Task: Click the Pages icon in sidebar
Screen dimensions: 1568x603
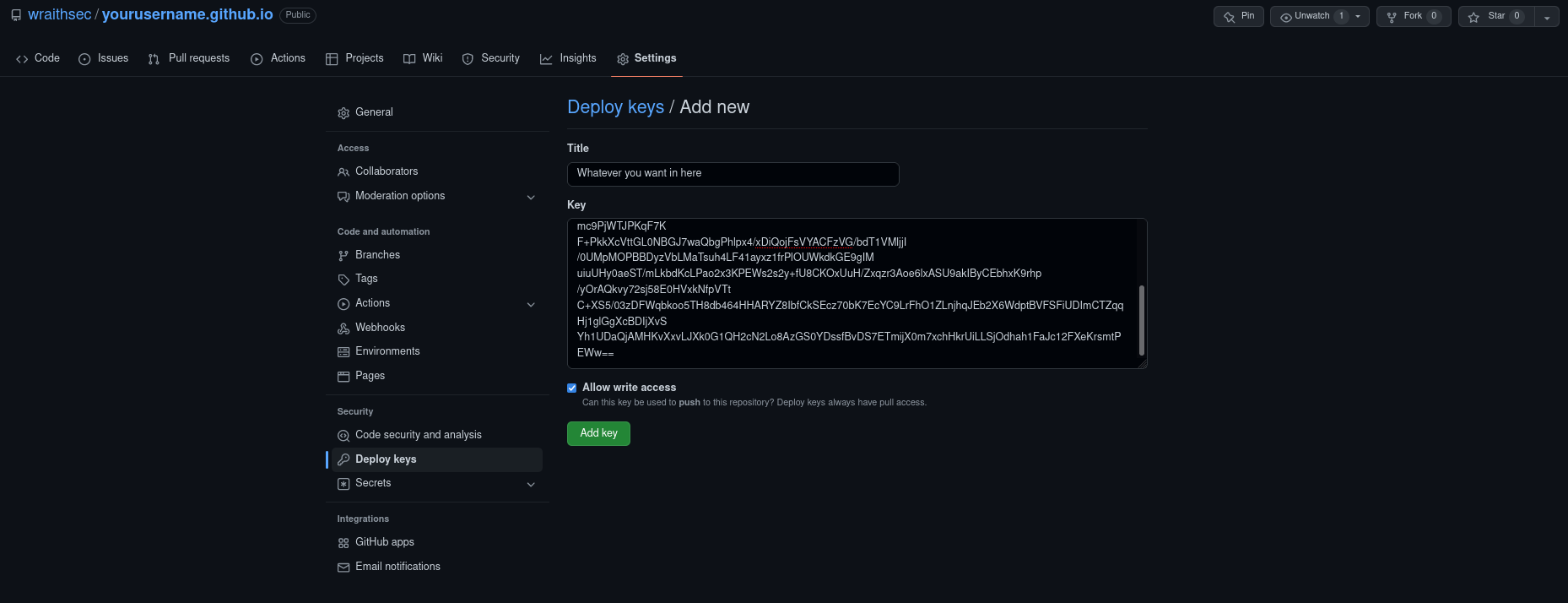Action: pyautogui.click(x=343, y=377)
